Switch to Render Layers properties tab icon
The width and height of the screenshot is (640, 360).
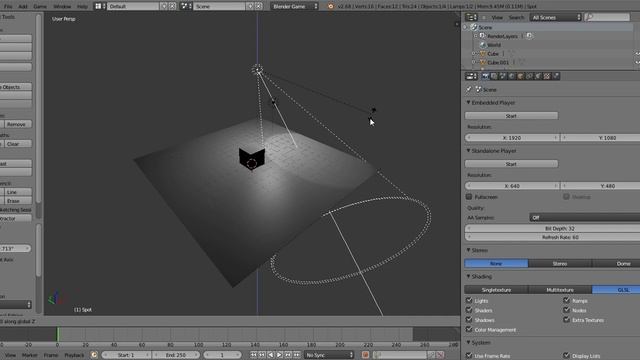pos(494,76)
